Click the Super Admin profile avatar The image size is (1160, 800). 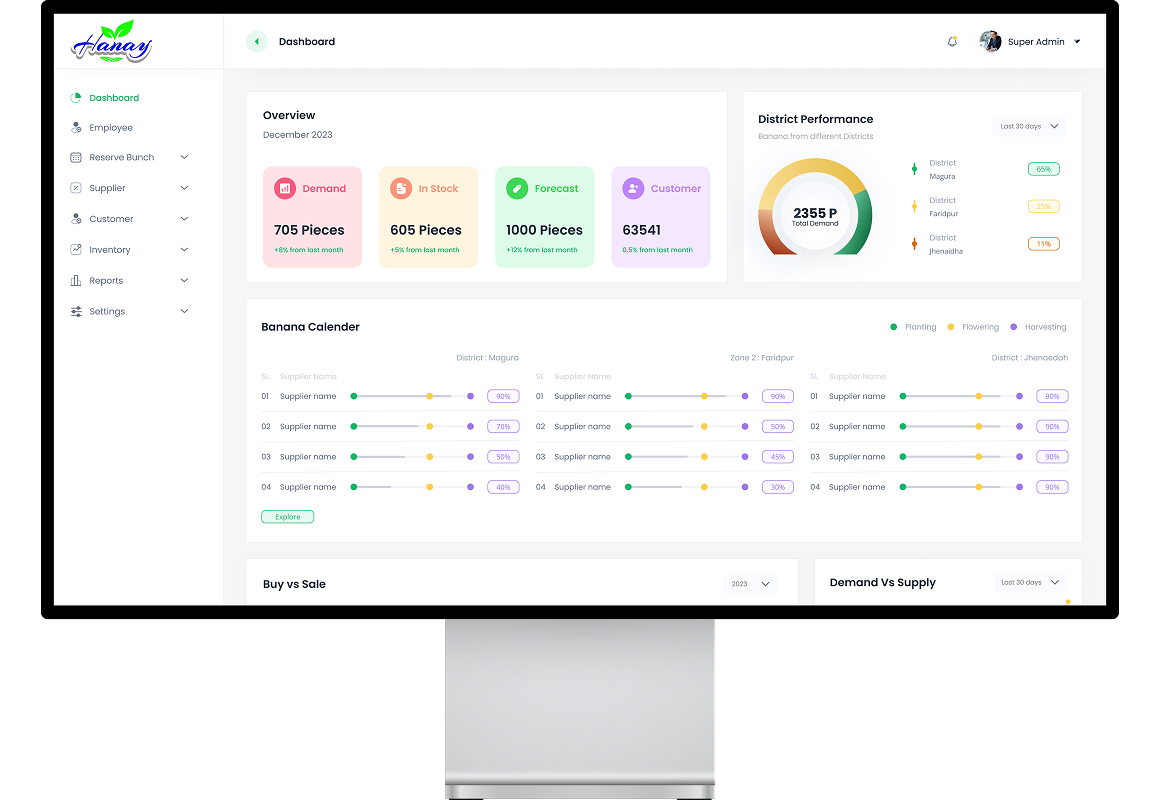(990, 42)
